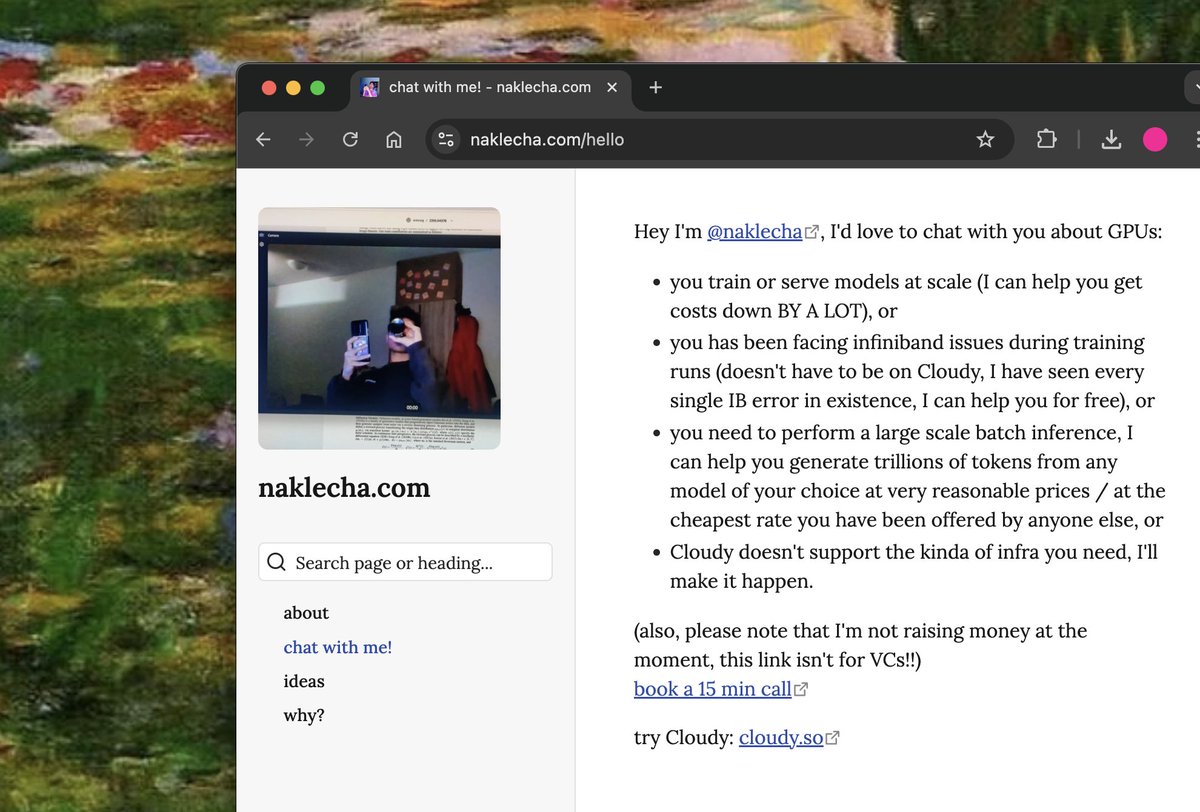This screenshot has width=1200, height=812.
Task: Expand the tab search chevron
Action: pyautogui.click(x=1193, y=87)
